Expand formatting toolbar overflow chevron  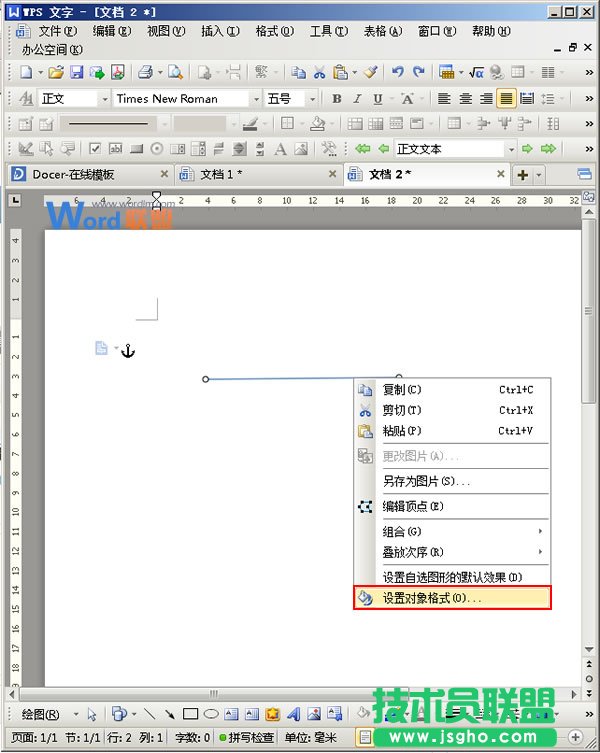tap(589, 99)
